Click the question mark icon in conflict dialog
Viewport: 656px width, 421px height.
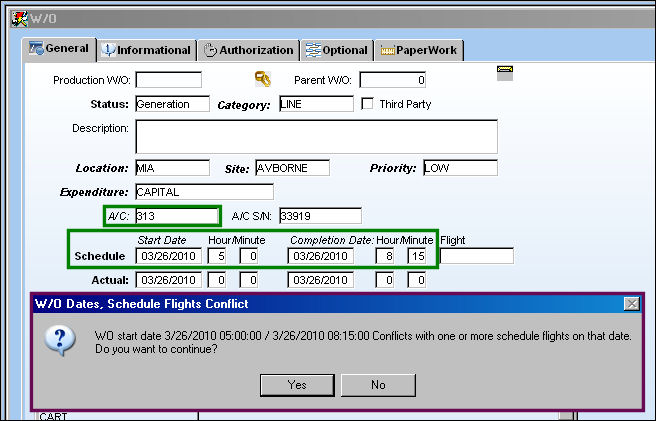pos(60,341)
